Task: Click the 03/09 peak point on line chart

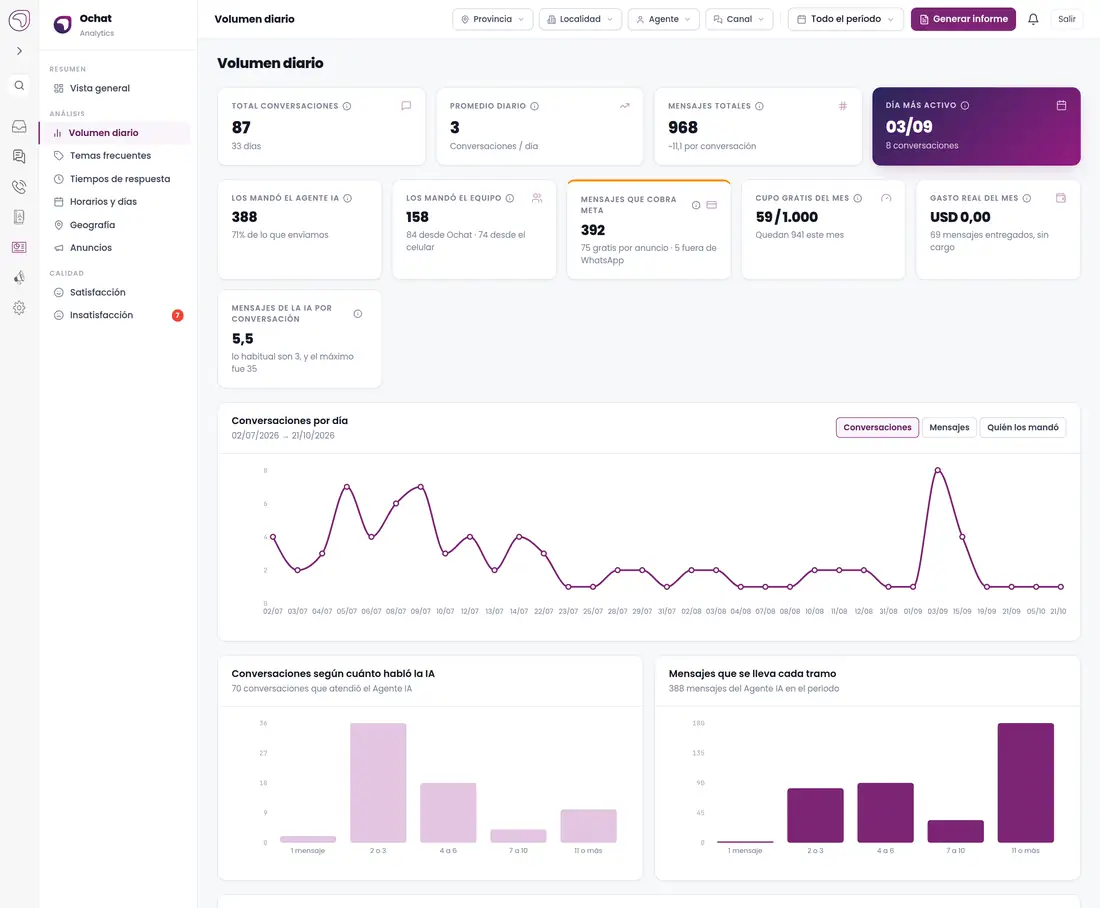Action: [x=937, y=470]
